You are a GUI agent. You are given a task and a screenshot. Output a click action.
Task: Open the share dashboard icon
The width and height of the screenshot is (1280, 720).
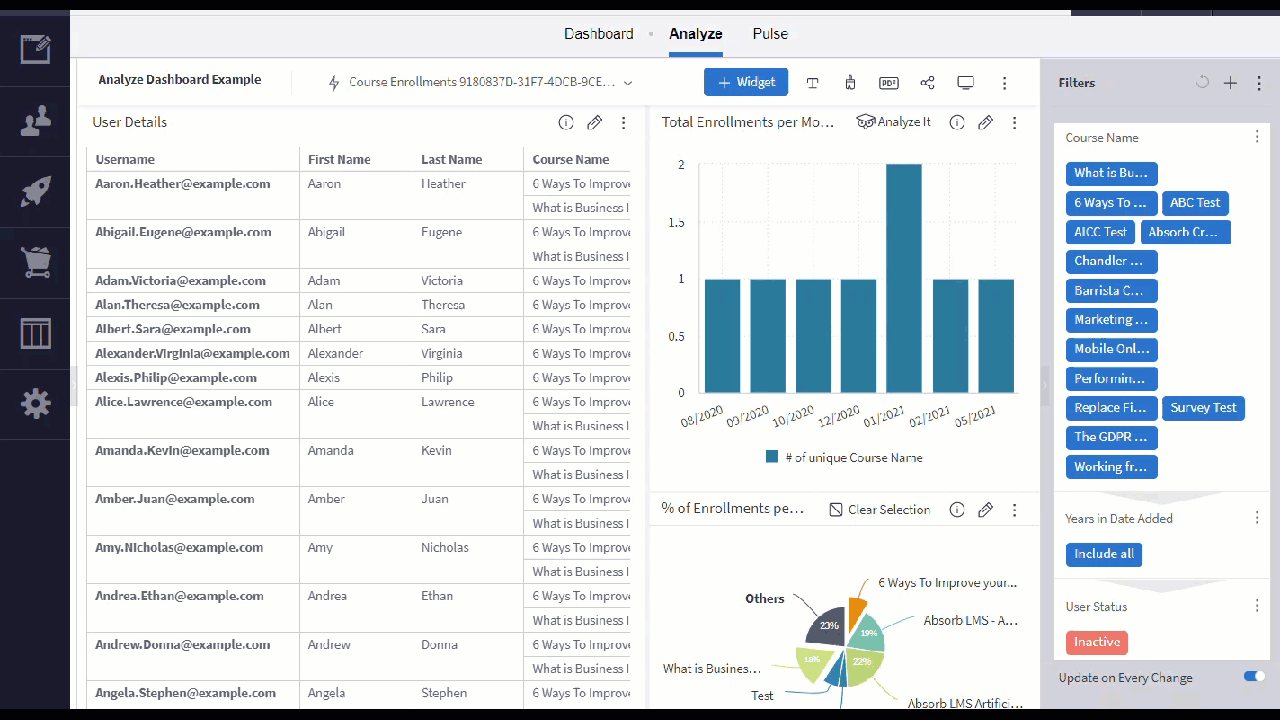coord(927,83)
